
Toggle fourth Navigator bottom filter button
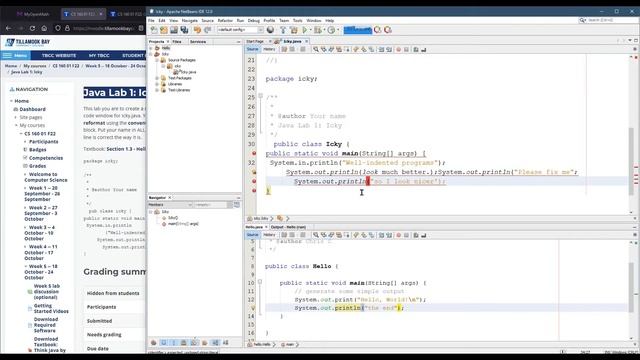[x=184, y=343]
